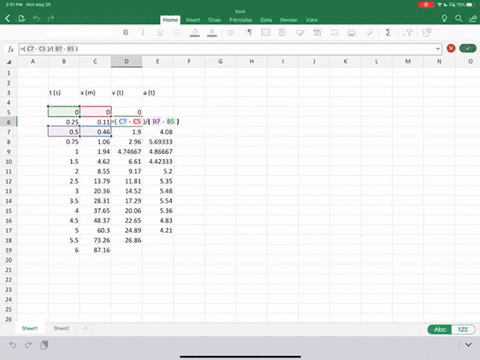Screen dimensions: 480x360
Task: Switch to the Review ribbon tab
Action: tap(289, 20)
